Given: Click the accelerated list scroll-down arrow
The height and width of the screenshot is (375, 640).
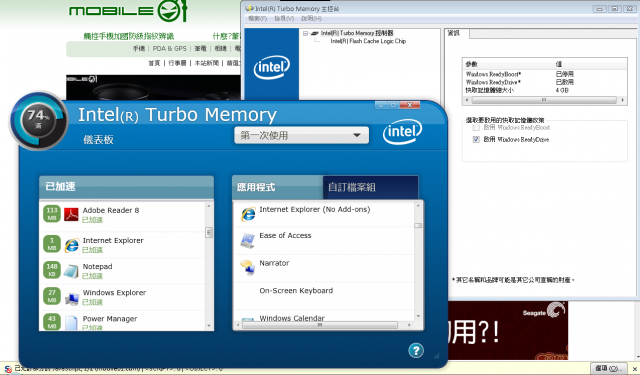Looking at the screenshot, I should (x=209, y=326).
